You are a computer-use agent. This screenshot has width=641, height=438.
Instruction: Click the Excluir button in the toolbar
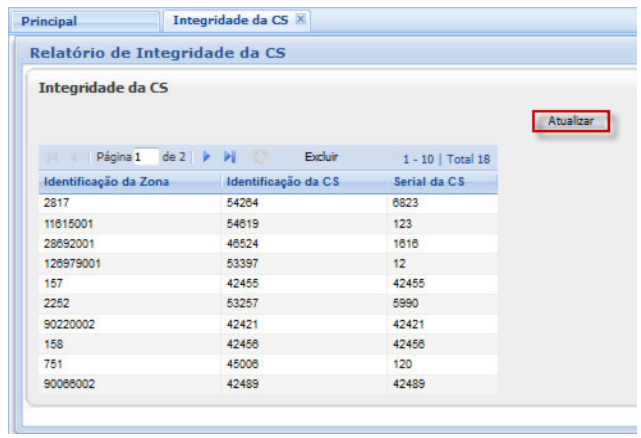(321, 157)
